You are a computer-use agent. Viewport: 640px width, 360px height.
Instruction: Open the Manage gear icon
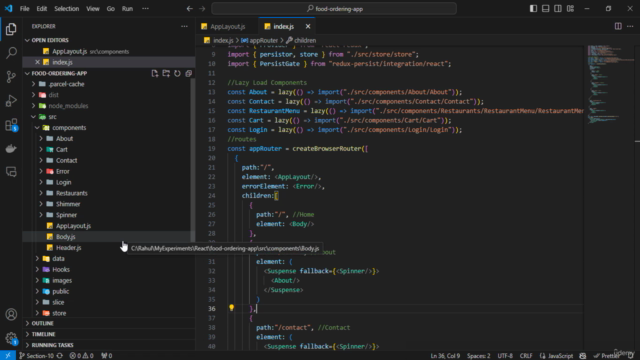coord(11,338)
